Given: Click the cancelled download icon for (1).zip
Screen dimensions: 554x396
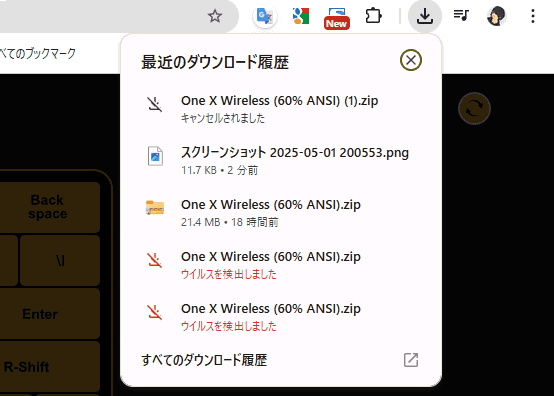Looking at the screenshot, I should (x=155, y=105).
